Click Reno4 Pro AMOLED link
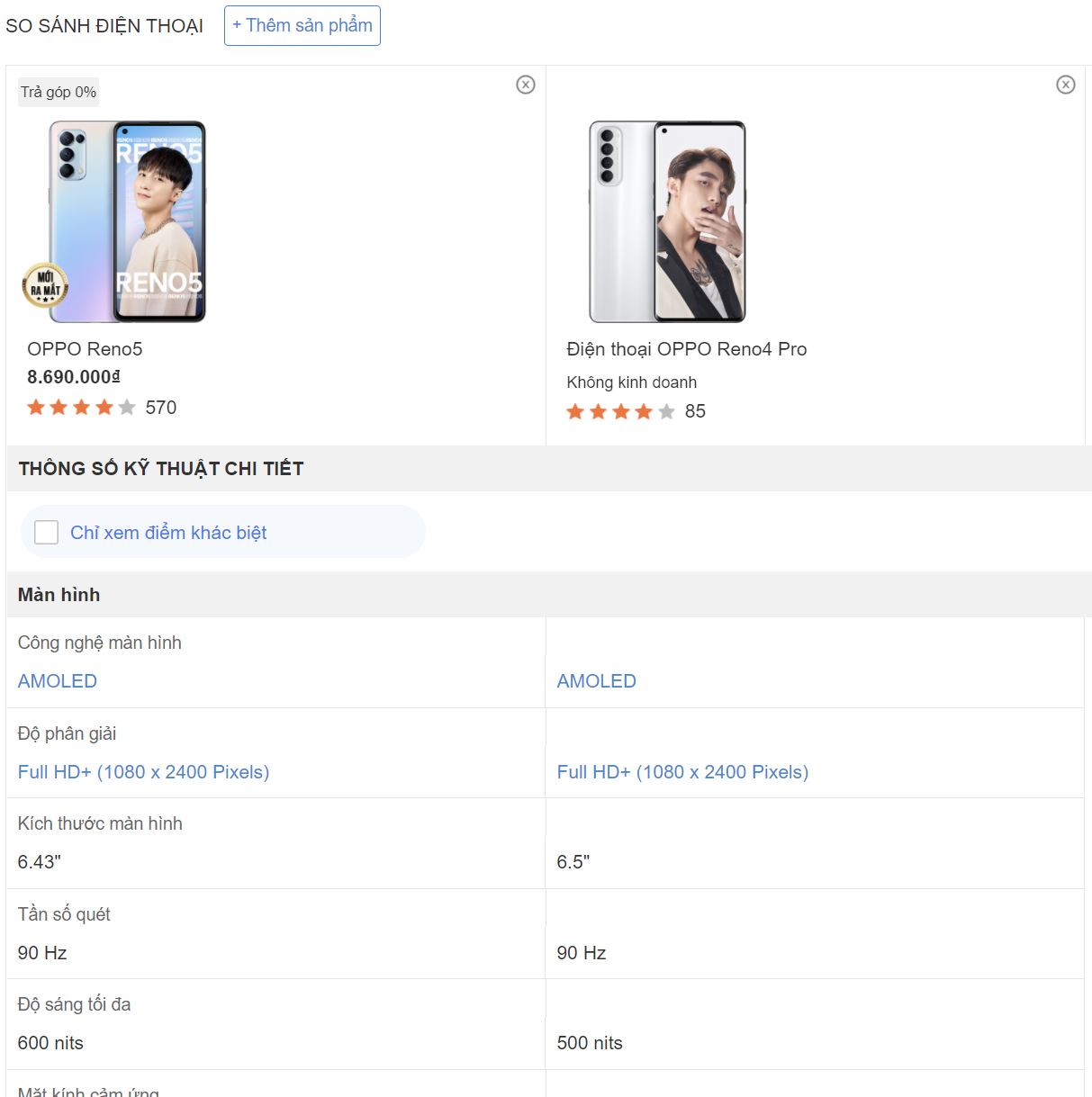 (x=596, y=681)
